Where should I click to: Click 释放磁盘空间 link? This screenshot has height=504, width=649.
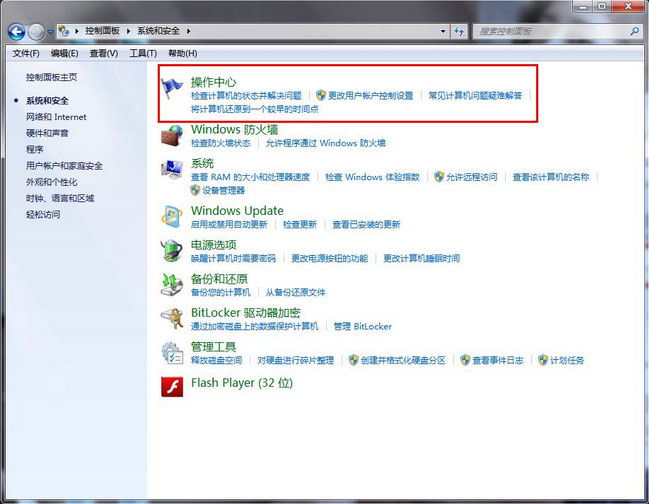click(x=216, y=360)
